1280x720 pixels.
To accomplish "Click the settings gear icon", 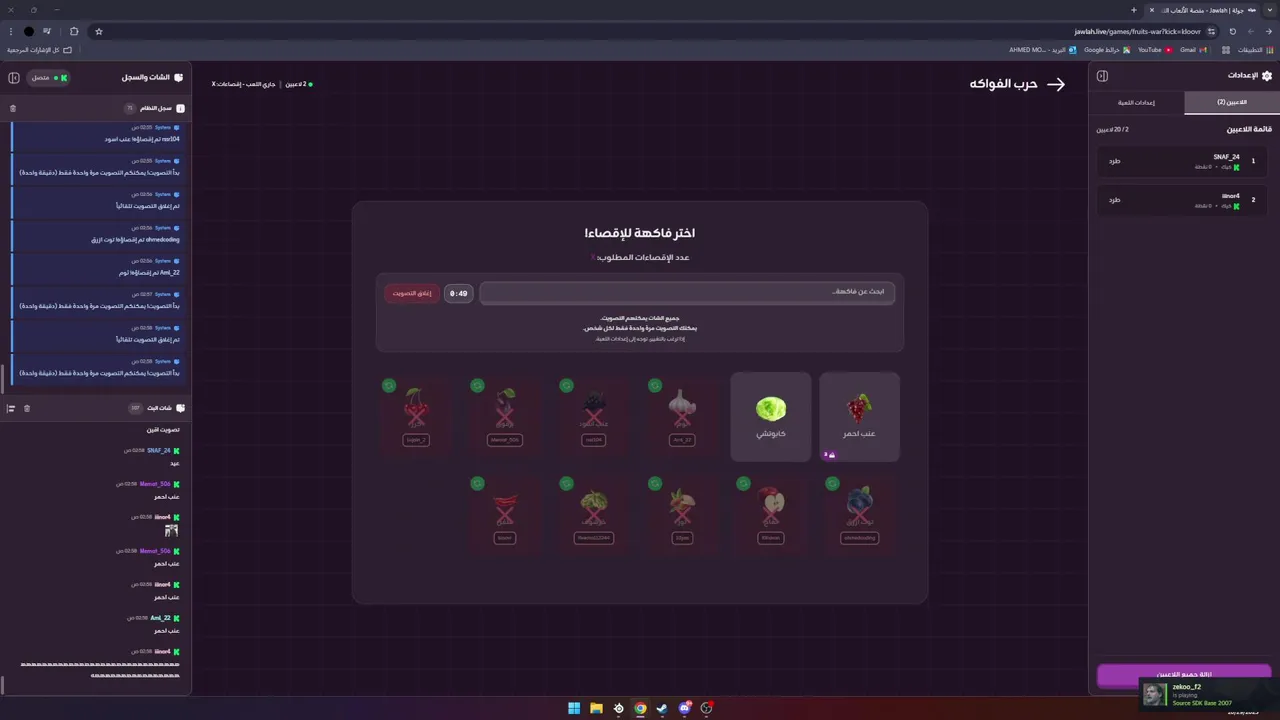I will 1267,76.
